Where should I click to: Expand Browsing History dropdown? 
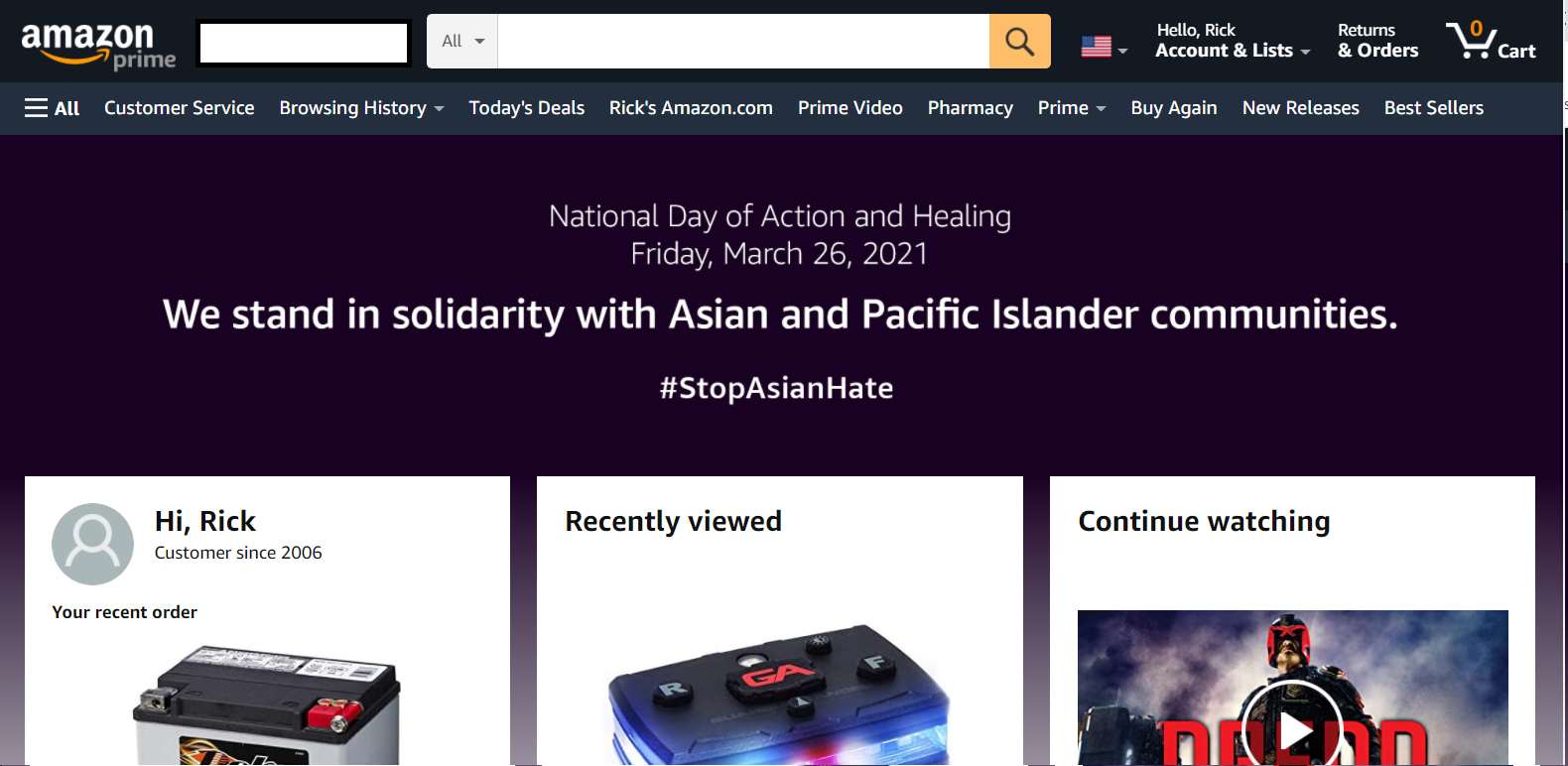(x=361, y=108)
